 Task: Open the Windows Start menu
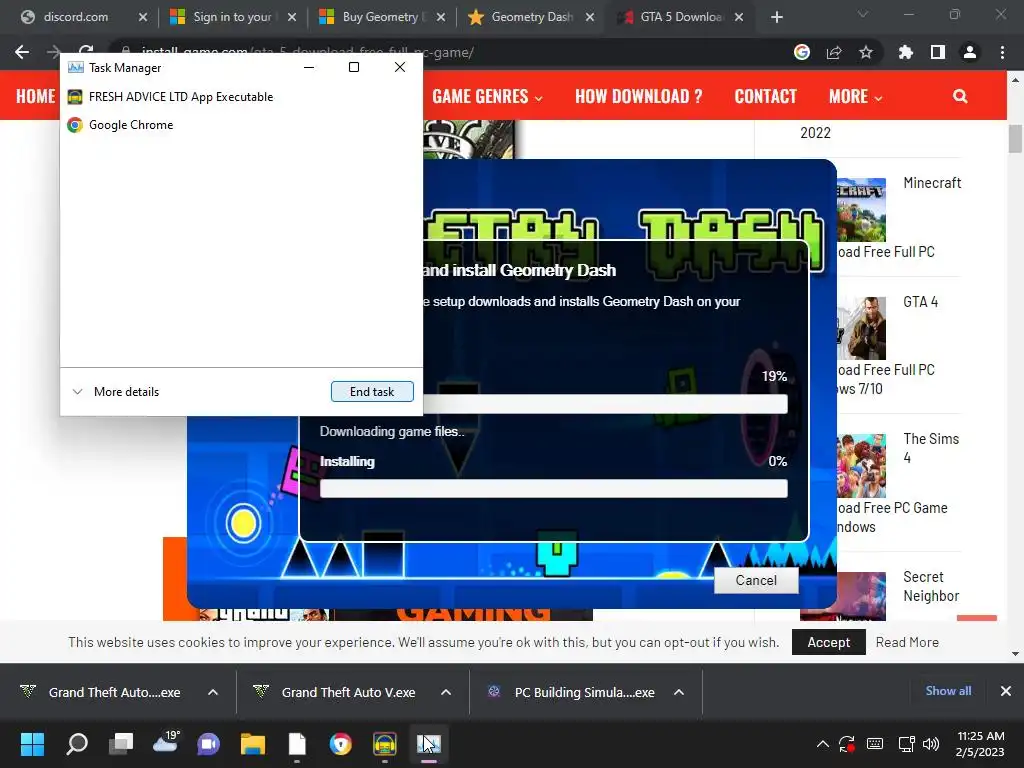coord(32,743)
